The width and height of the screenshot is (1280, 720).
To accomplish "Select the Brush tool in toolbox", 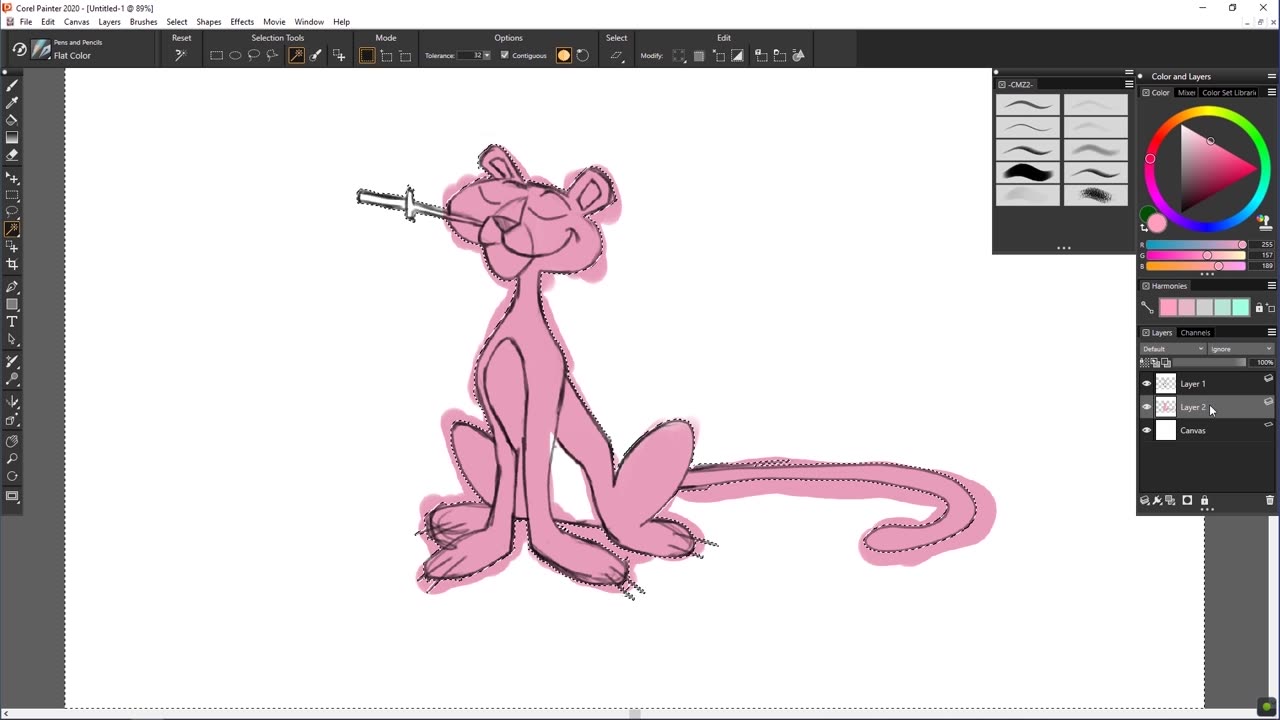I will pyautogui.click(x=12, y=86).
